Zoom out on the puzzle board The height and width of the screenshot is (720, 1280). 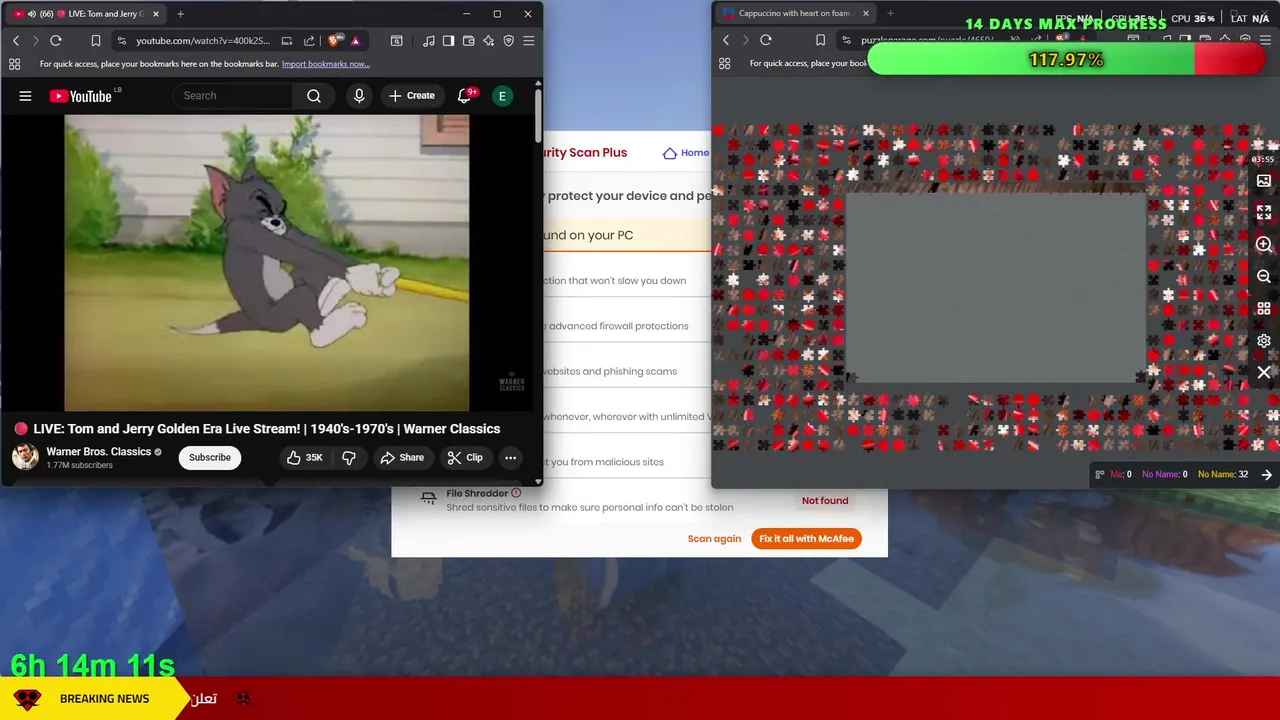(1264, 277)
